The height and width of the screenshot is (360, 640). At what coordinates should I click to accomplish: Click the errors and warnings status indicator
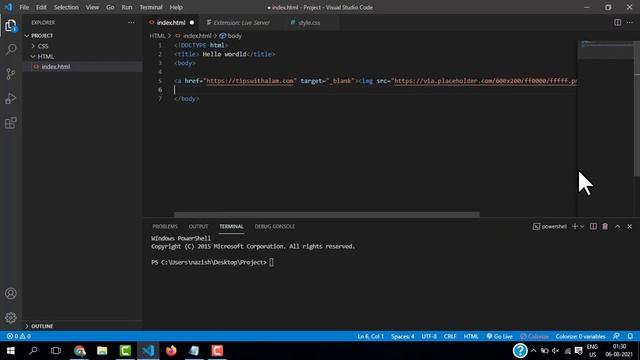pyautogui.click(x=18, y=336)
